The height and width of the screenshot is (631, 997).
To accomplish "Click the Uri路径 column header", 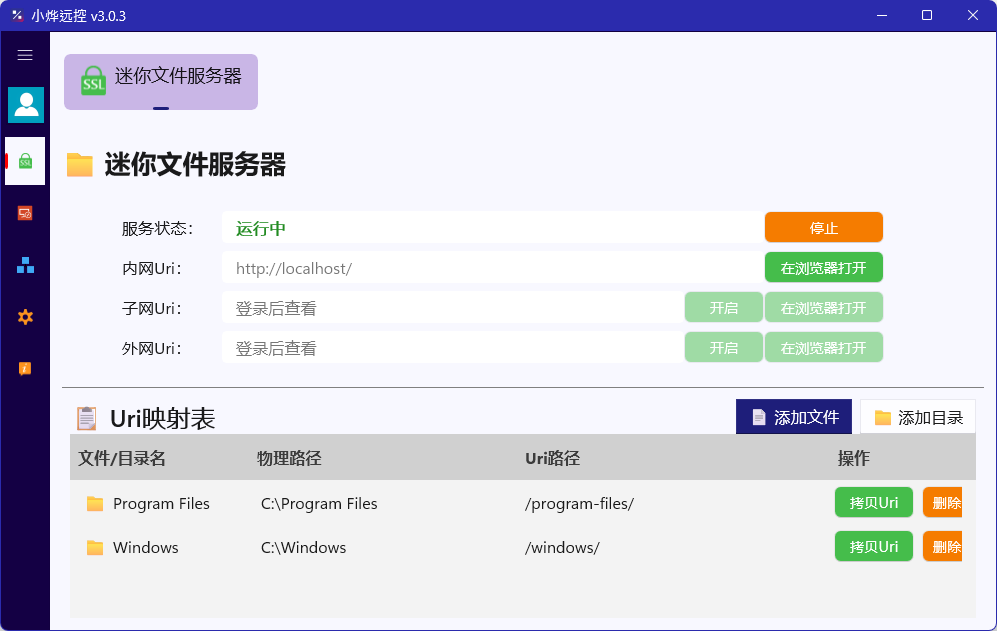I will tap(553, 458).
